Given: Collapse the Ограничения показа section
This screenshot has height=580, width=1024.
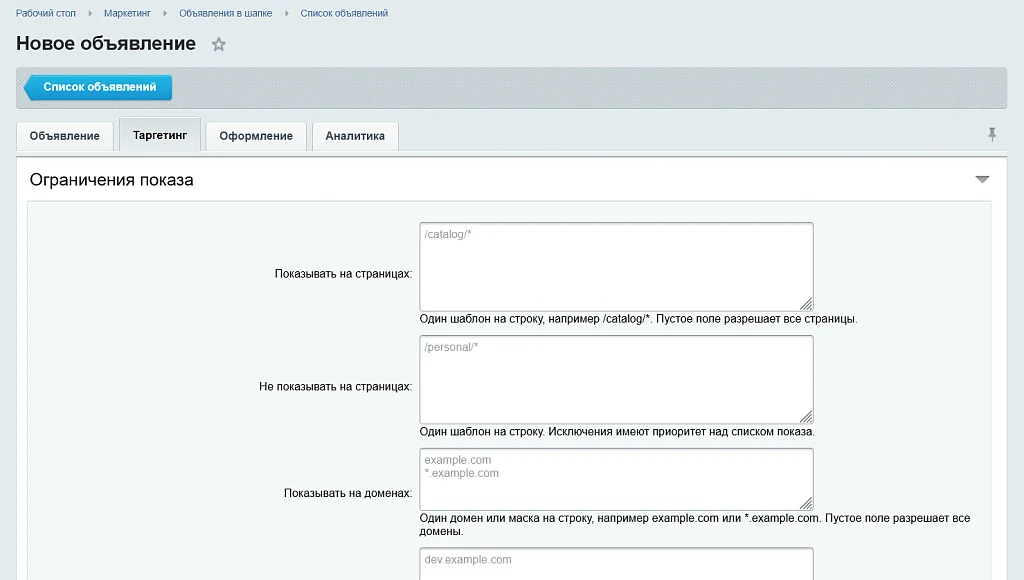Looking at the screenshot, I should point(982,180).
